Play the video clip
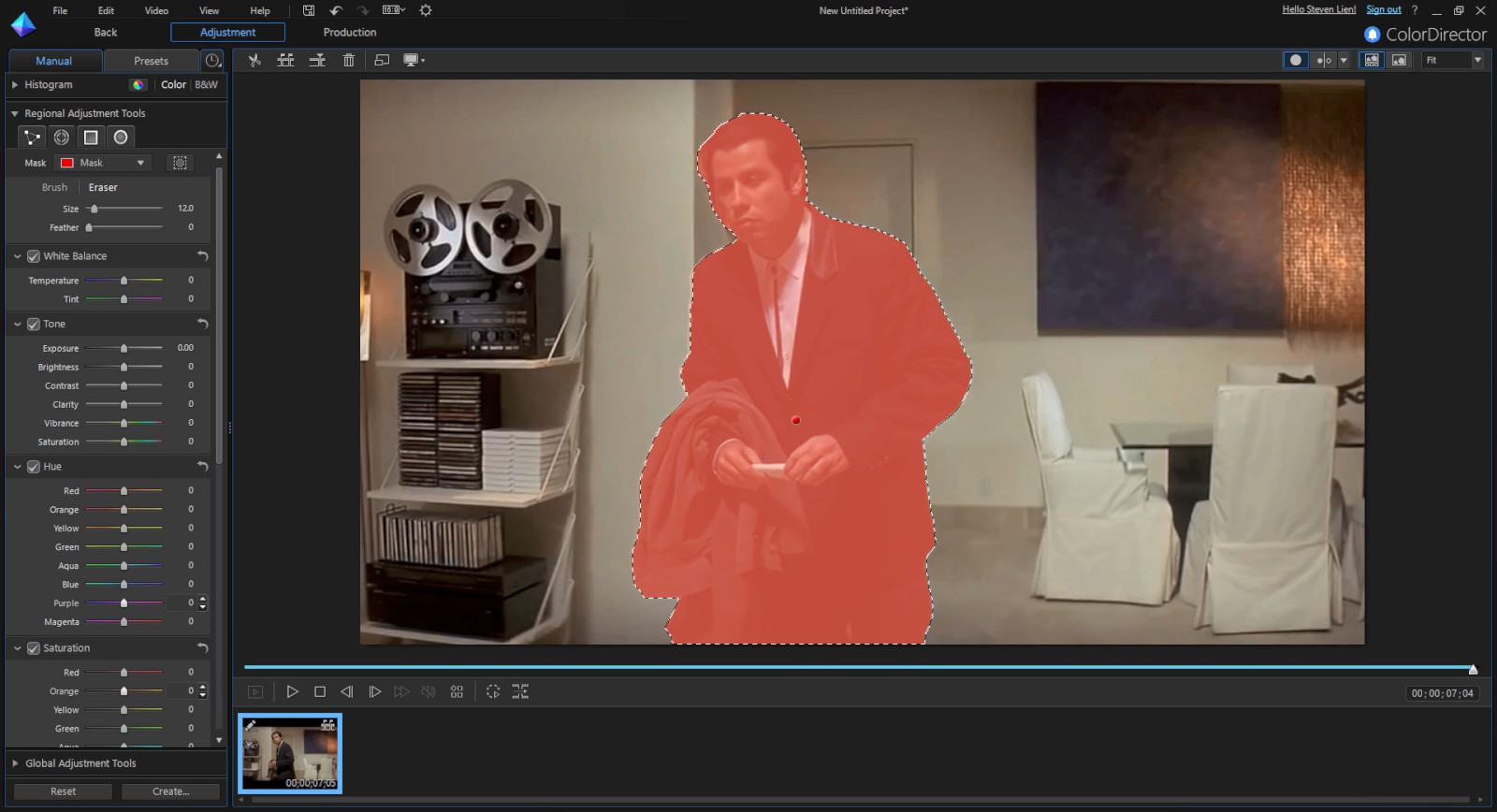 [x=292, y=691]
